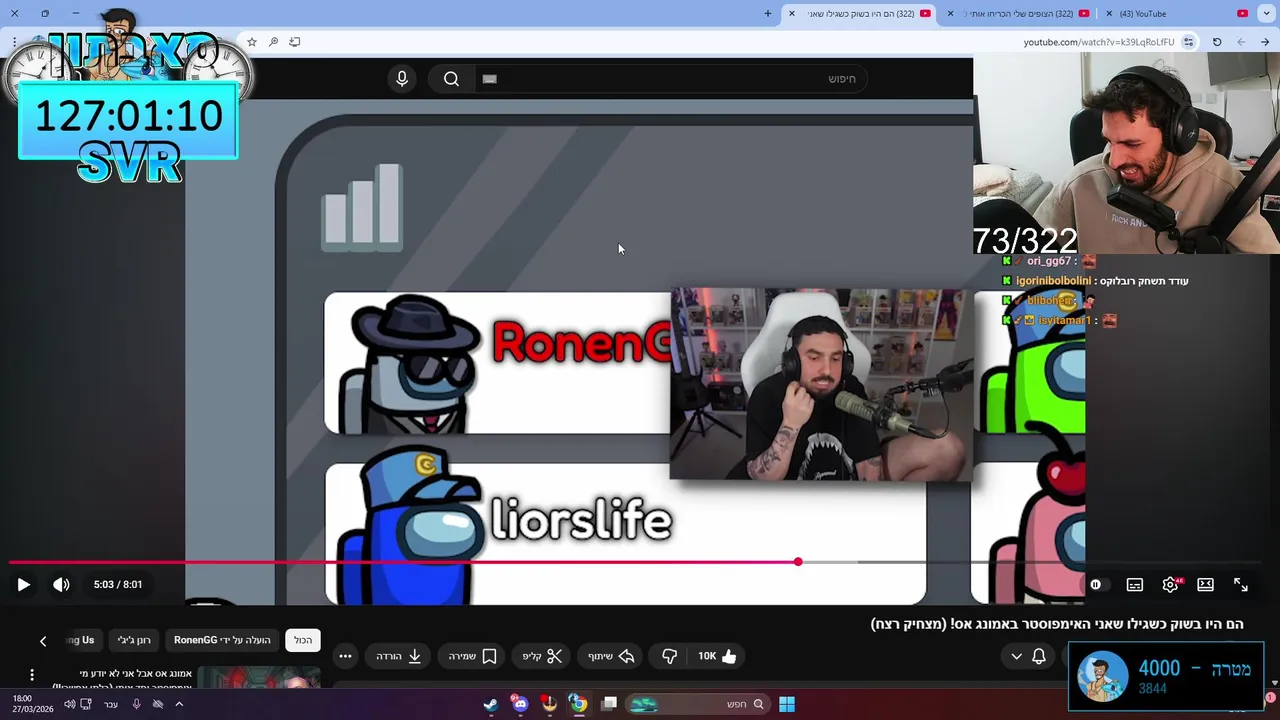
Task: Select the הועלה על ידי RonenGG chip
Action: click(x=222, y=640)
